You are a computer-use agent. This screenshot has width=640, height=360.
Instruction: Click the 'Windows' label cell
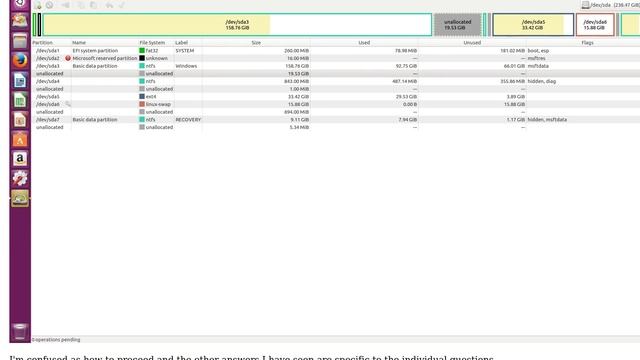coord(186,66)
